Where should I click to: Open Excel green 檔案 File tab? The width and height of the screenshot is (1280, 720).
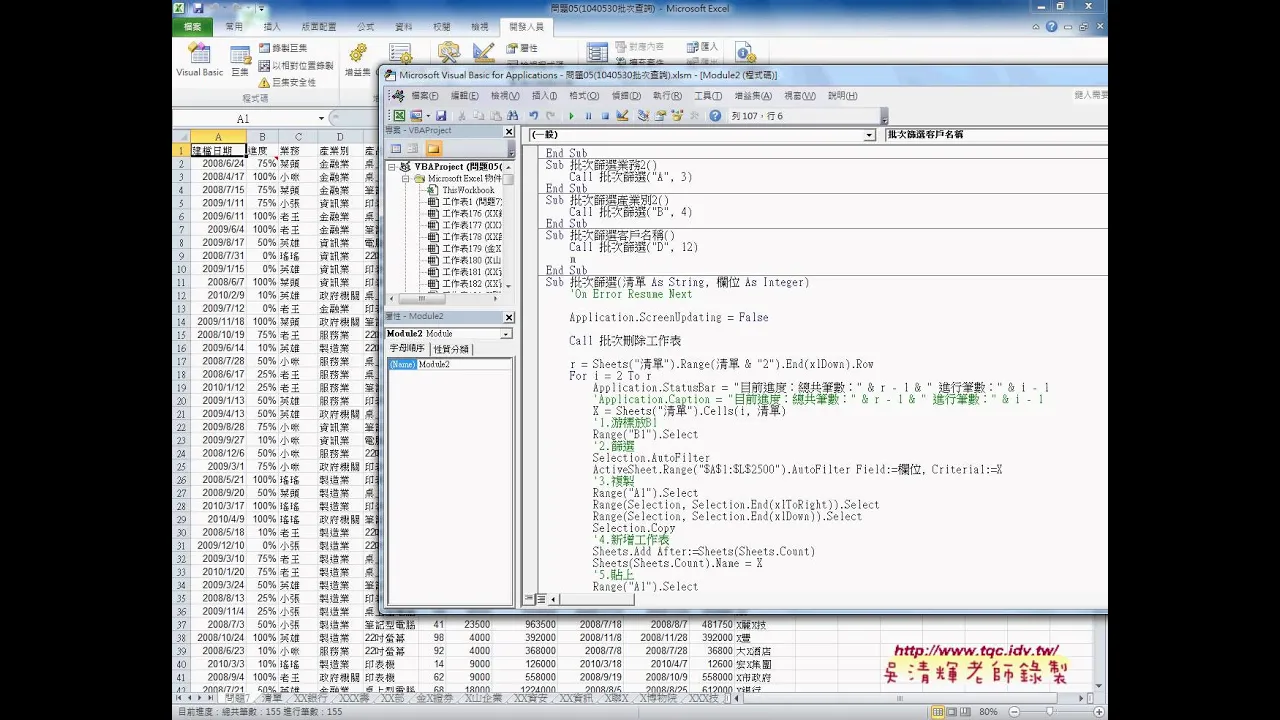click(x=193, y=27)
